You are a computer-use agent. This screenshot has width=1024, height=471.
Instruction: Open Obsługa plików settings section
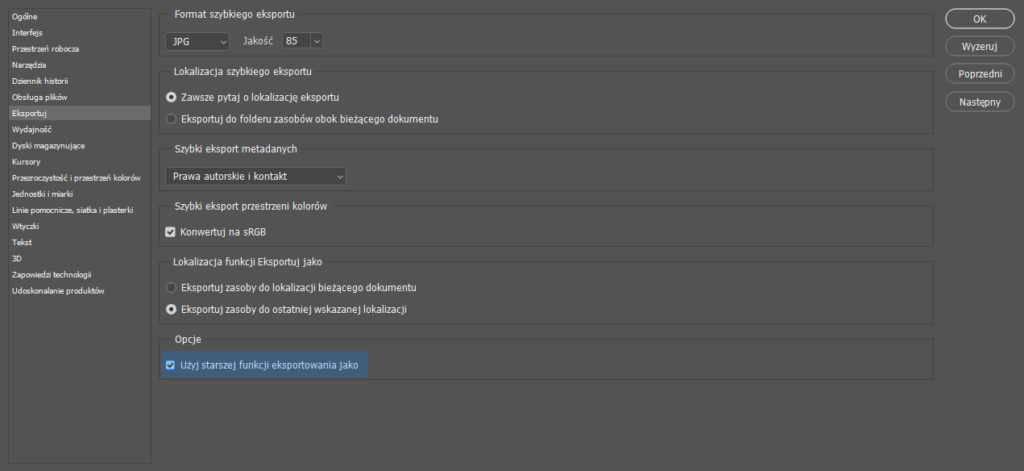click(x=39, y=97)
